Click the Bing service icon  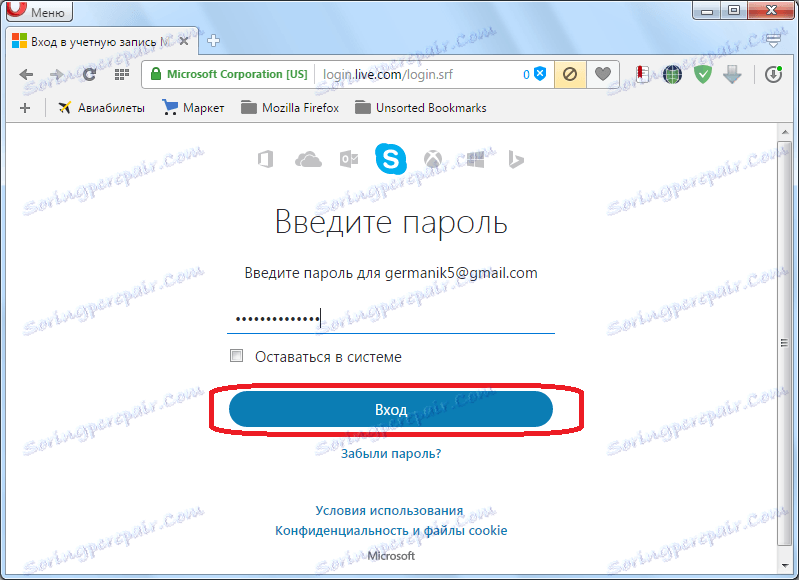point(516,160)
